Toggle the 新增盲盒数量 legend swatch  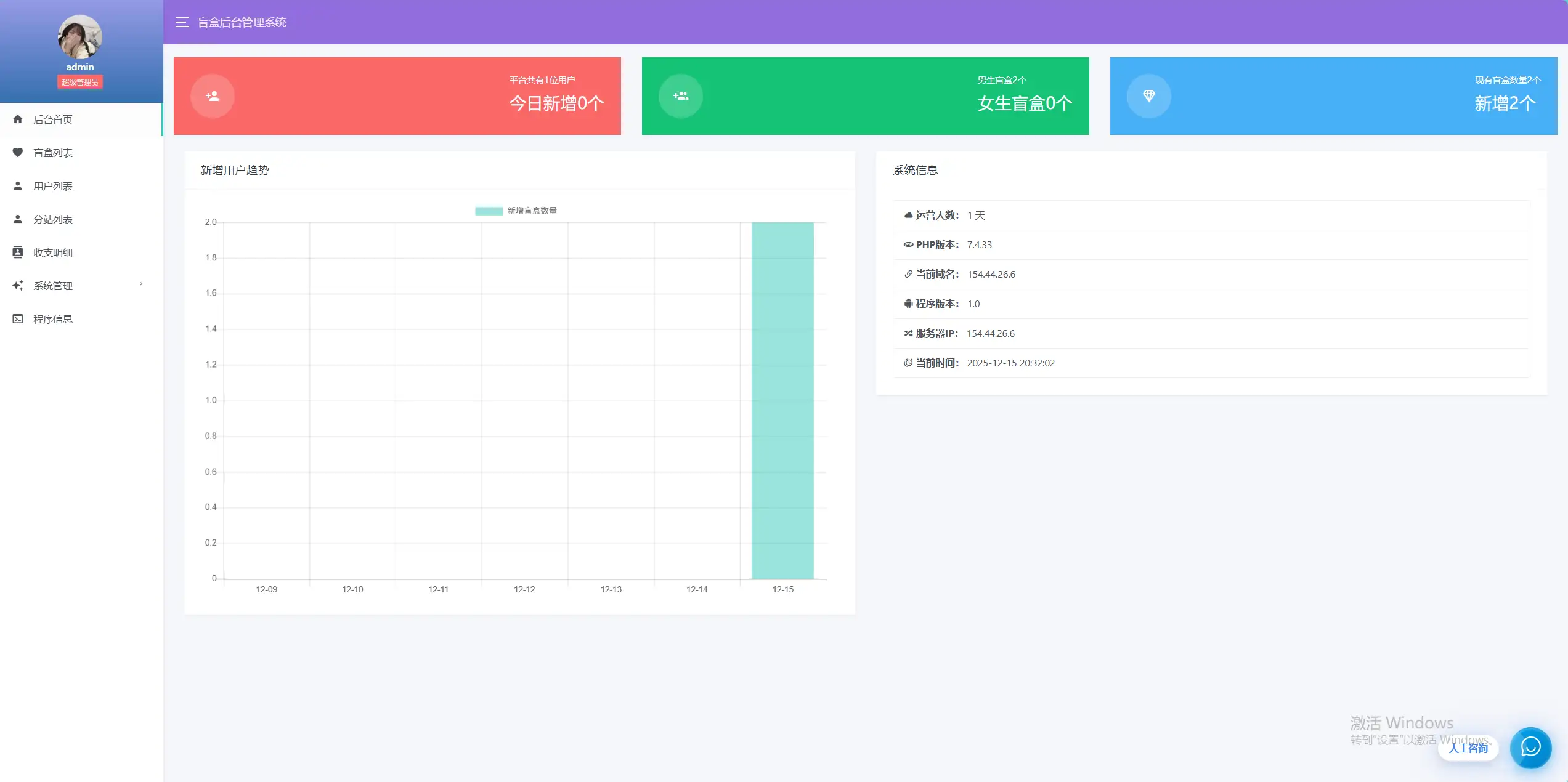489,211
